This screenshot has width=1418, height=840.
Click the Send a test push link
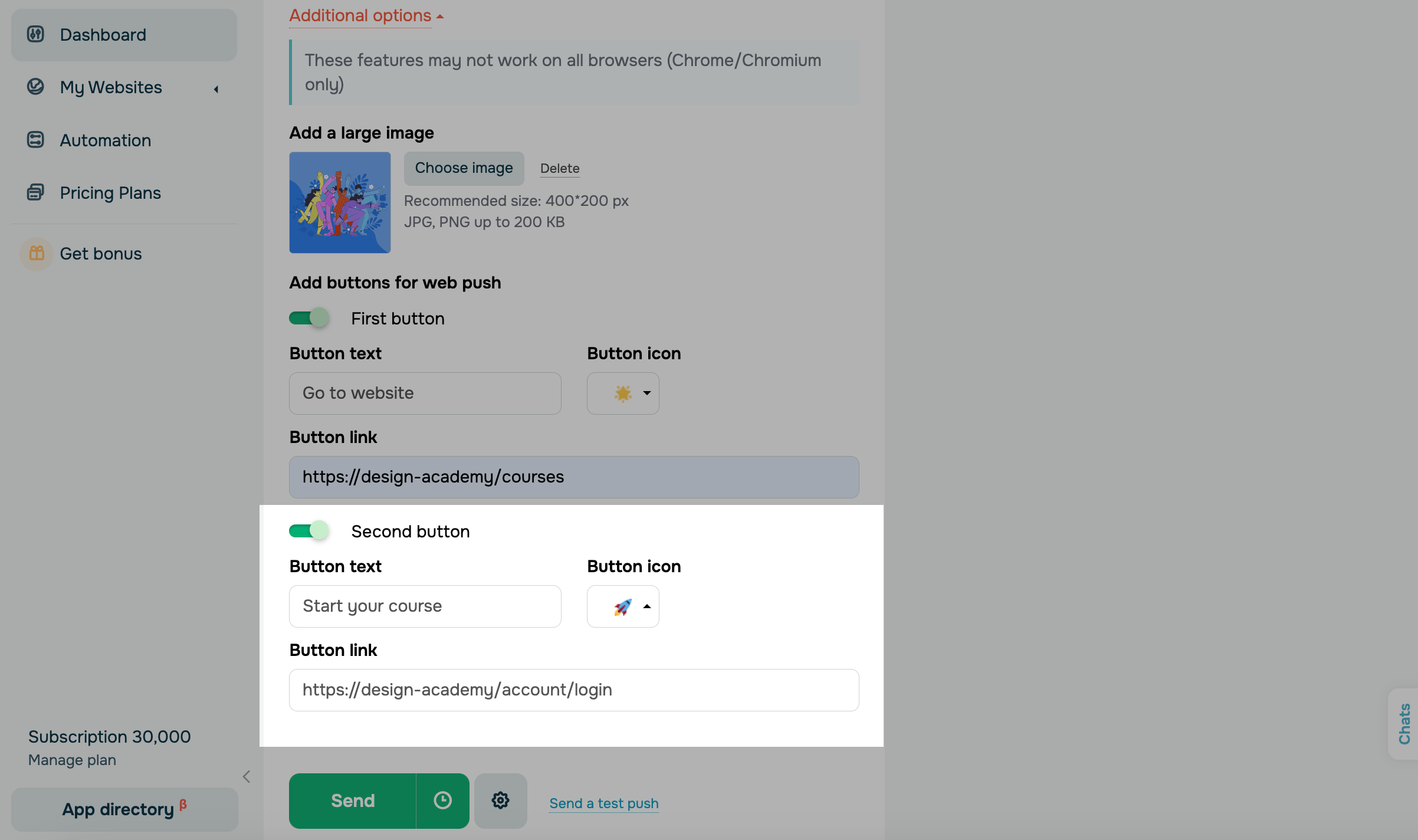[x=603, y=803]
